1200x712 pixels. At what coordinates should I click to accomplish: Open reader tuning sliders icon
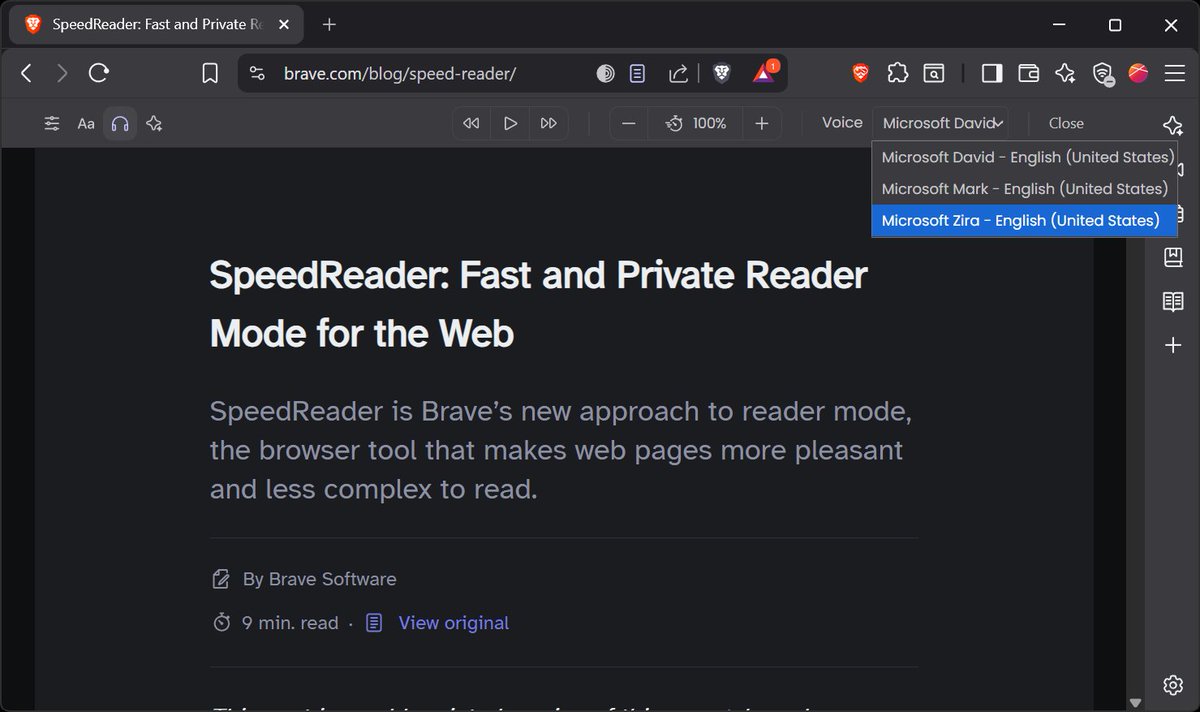coord(52,124)
